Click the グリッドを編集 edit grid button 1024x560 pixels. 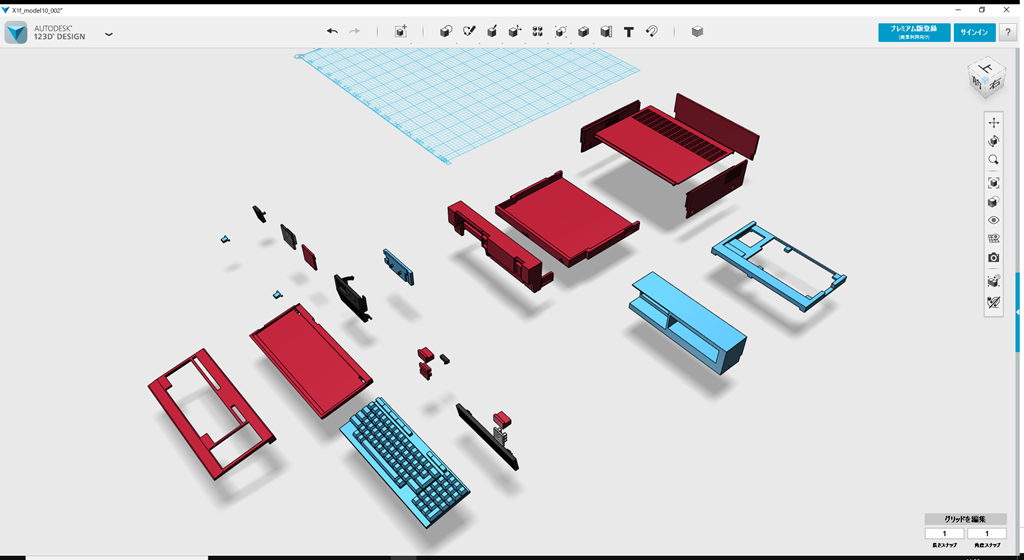coord(964,519)
